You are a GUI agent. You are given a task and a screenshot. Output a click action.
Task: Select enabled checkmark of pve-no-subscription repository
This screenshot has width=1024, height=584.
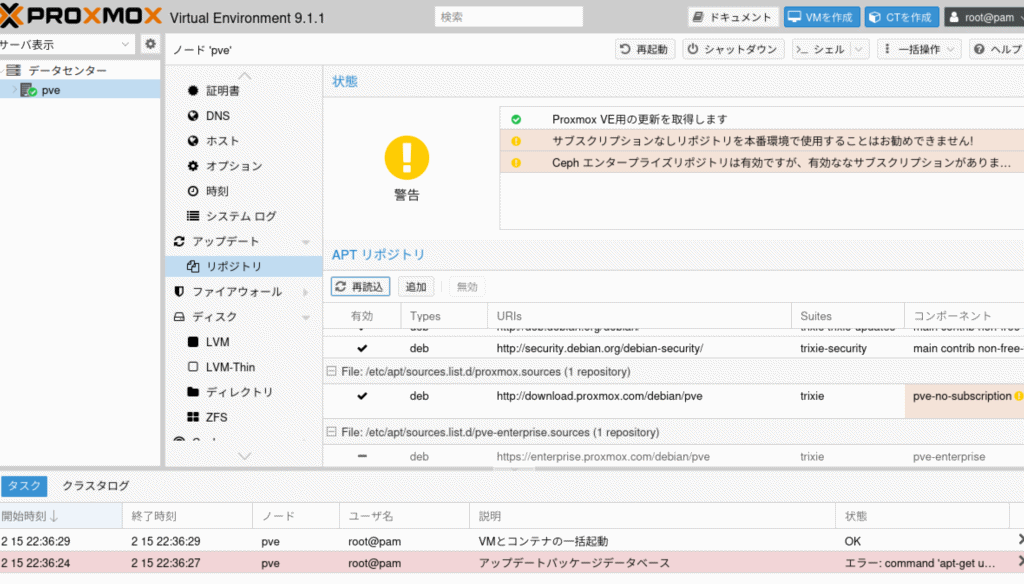(x=362, y=396)
